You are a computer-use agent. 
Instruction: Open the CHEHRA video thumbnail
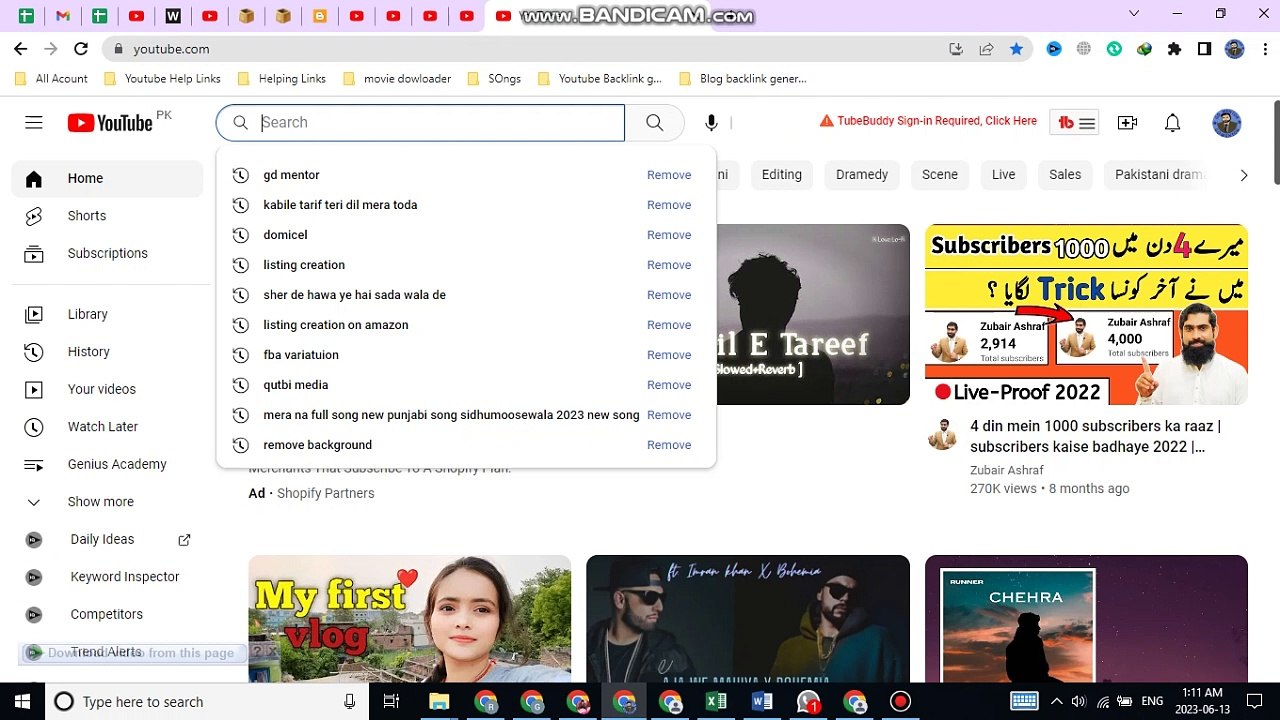[x=1086, y=618]
